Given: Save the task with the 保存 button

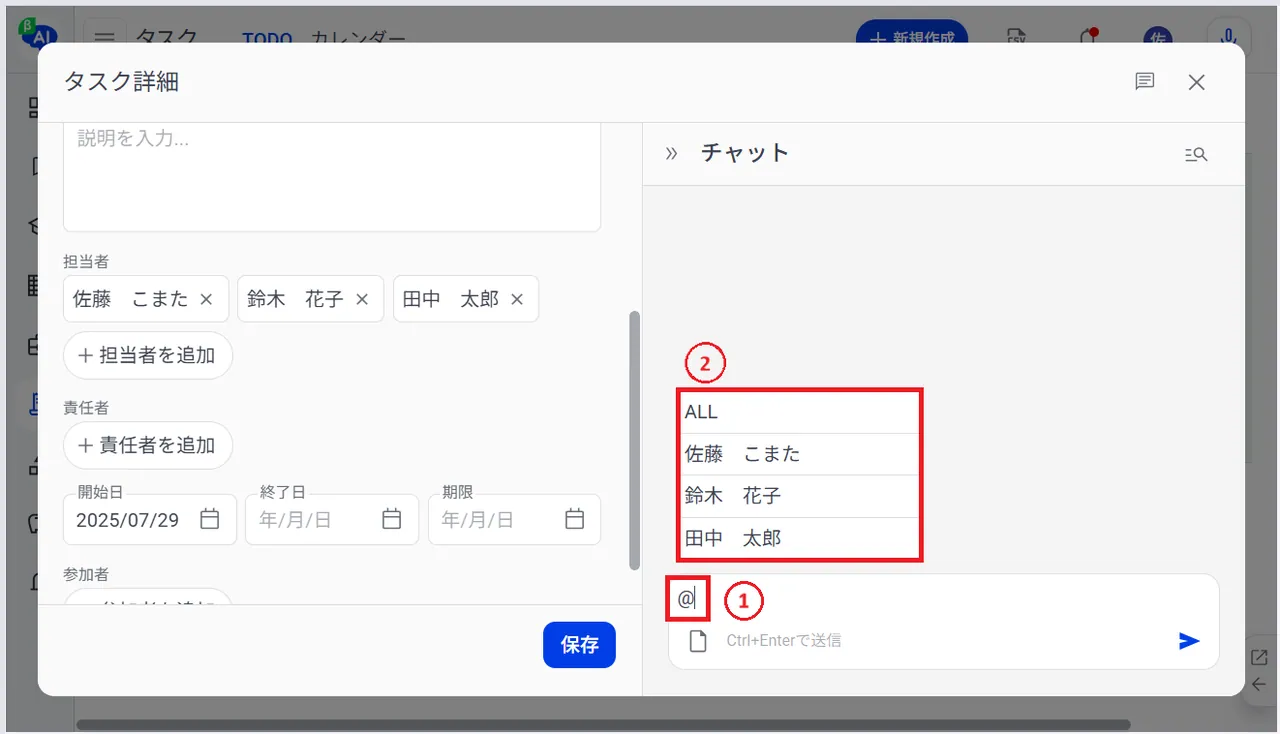Looking at the screenshot, I should [579, 645].
